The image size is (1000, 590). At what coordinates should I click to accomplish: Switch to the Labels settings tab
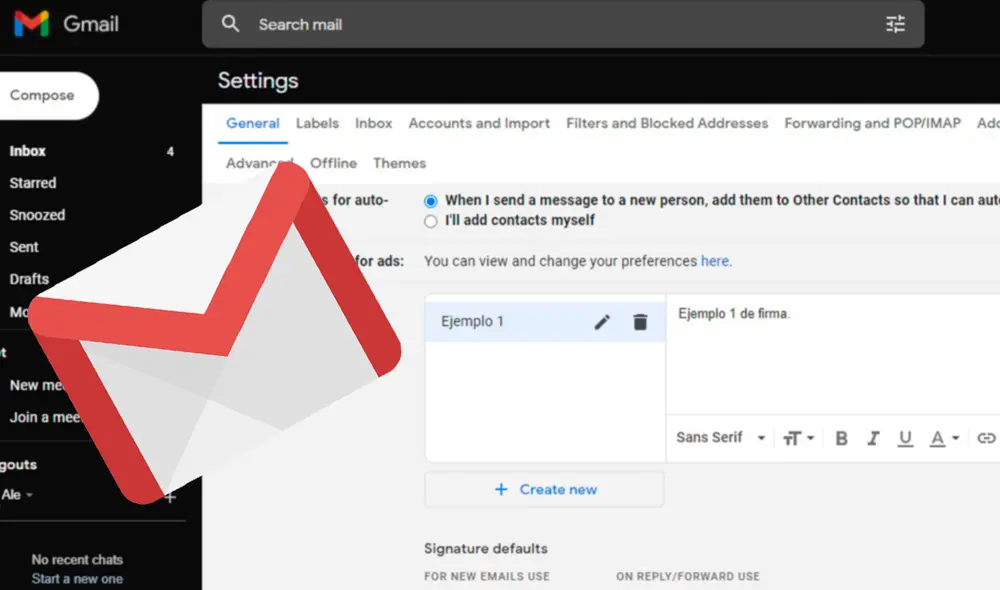[317, 123]
